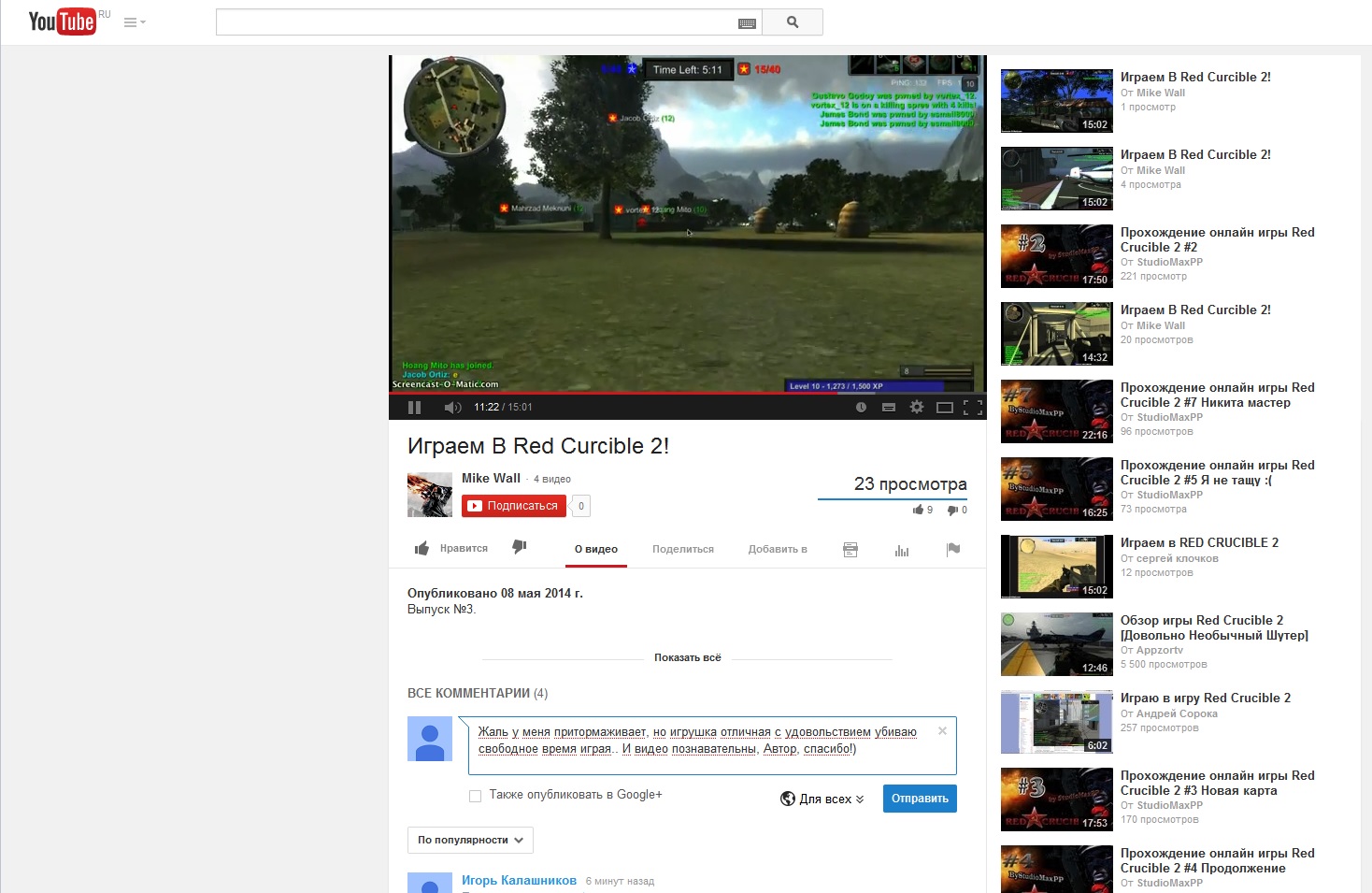Open the transcript icon tab

[850, 550]
